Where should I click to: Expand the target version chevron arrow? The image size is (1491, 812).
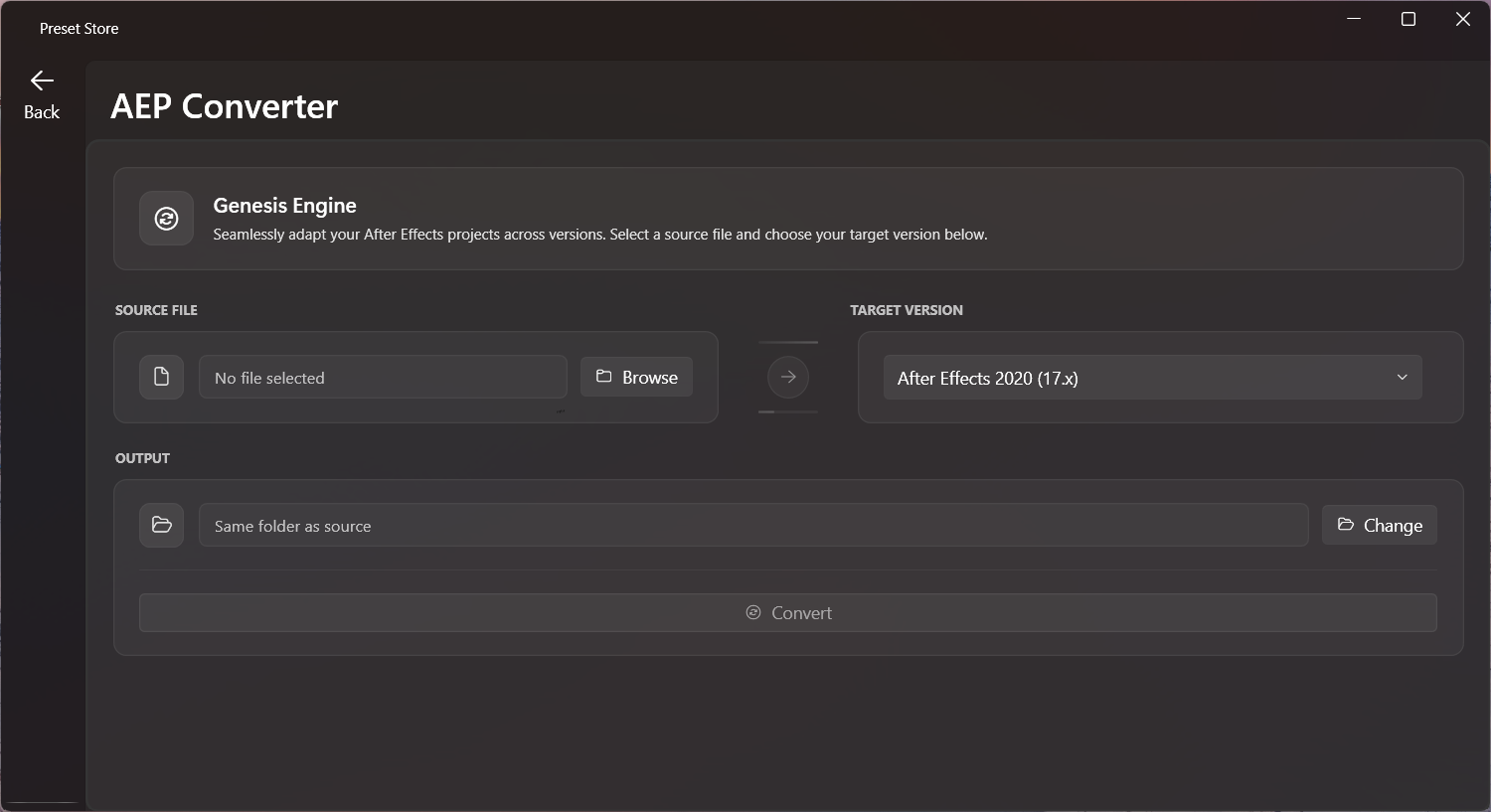pos(1402,378)
